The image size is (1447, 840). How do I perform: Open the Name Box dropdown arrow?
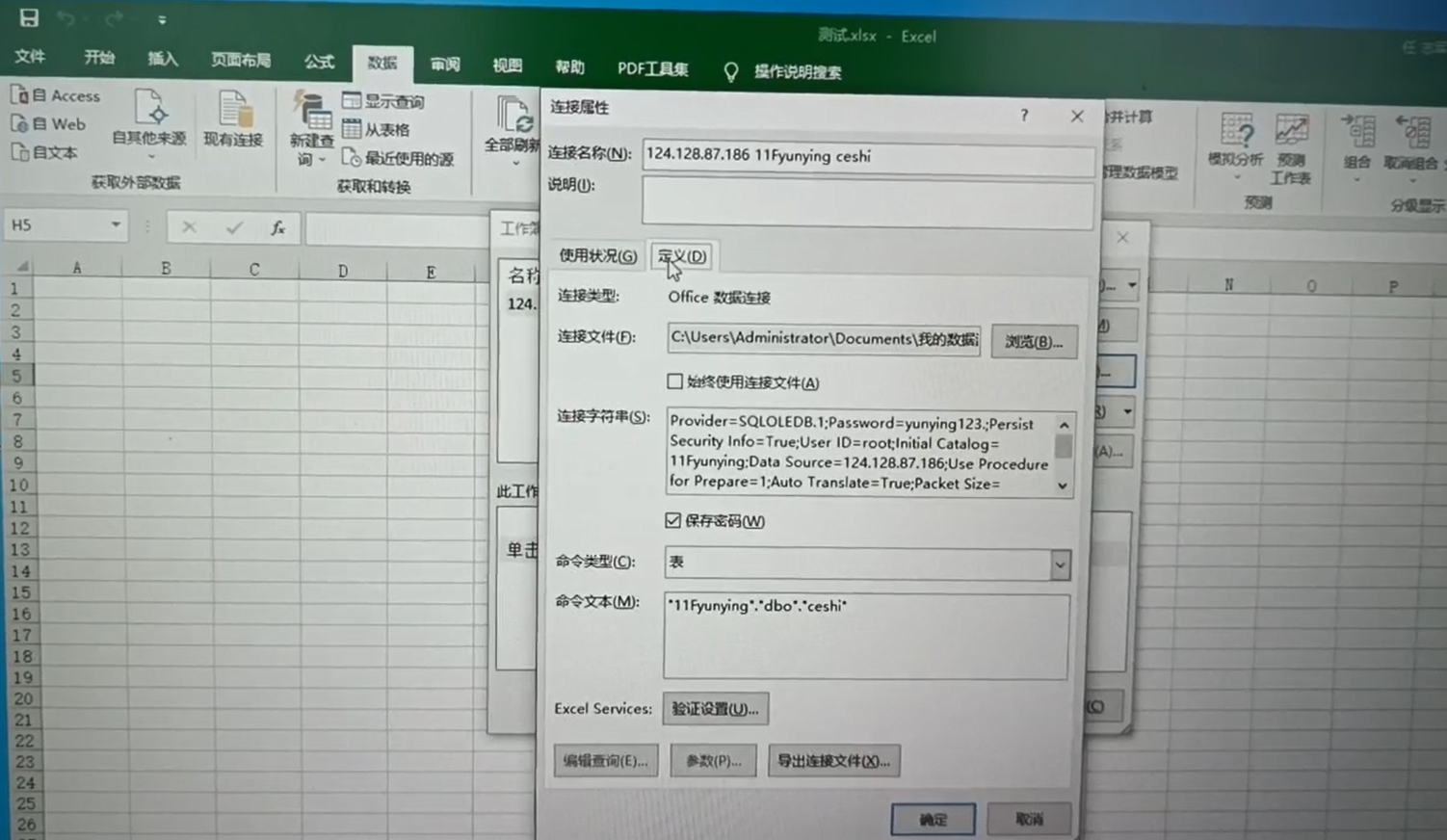116,224
